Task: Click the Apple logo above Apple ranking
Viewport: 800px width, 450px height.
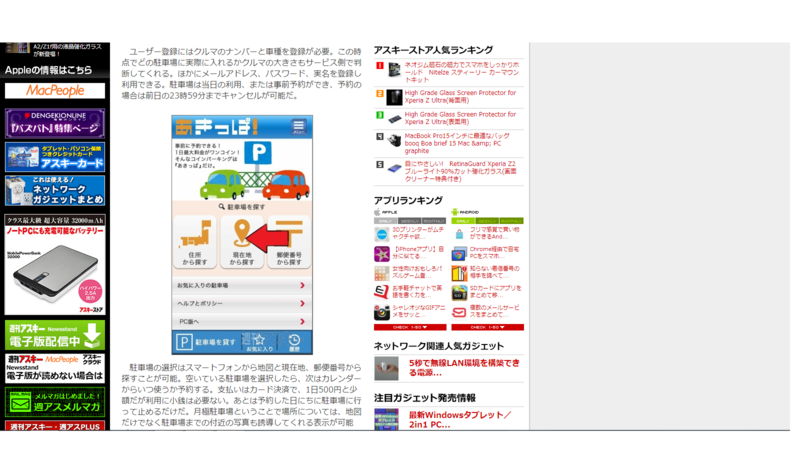Action: pos(378,212)
